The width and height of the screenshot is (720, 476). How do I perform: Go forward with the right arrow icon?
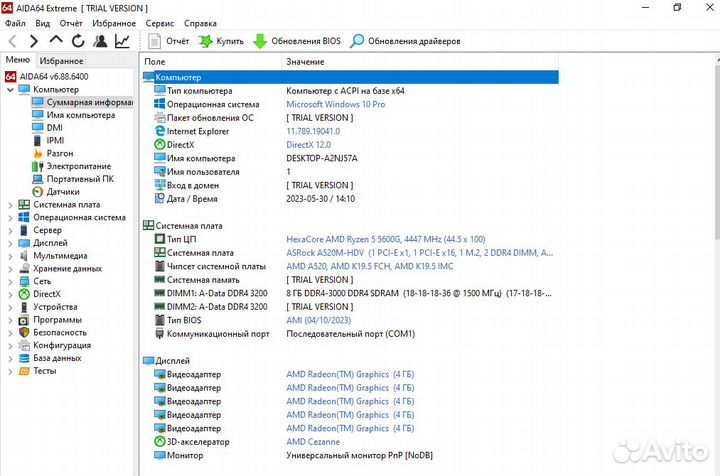click(x=34, y=41)
